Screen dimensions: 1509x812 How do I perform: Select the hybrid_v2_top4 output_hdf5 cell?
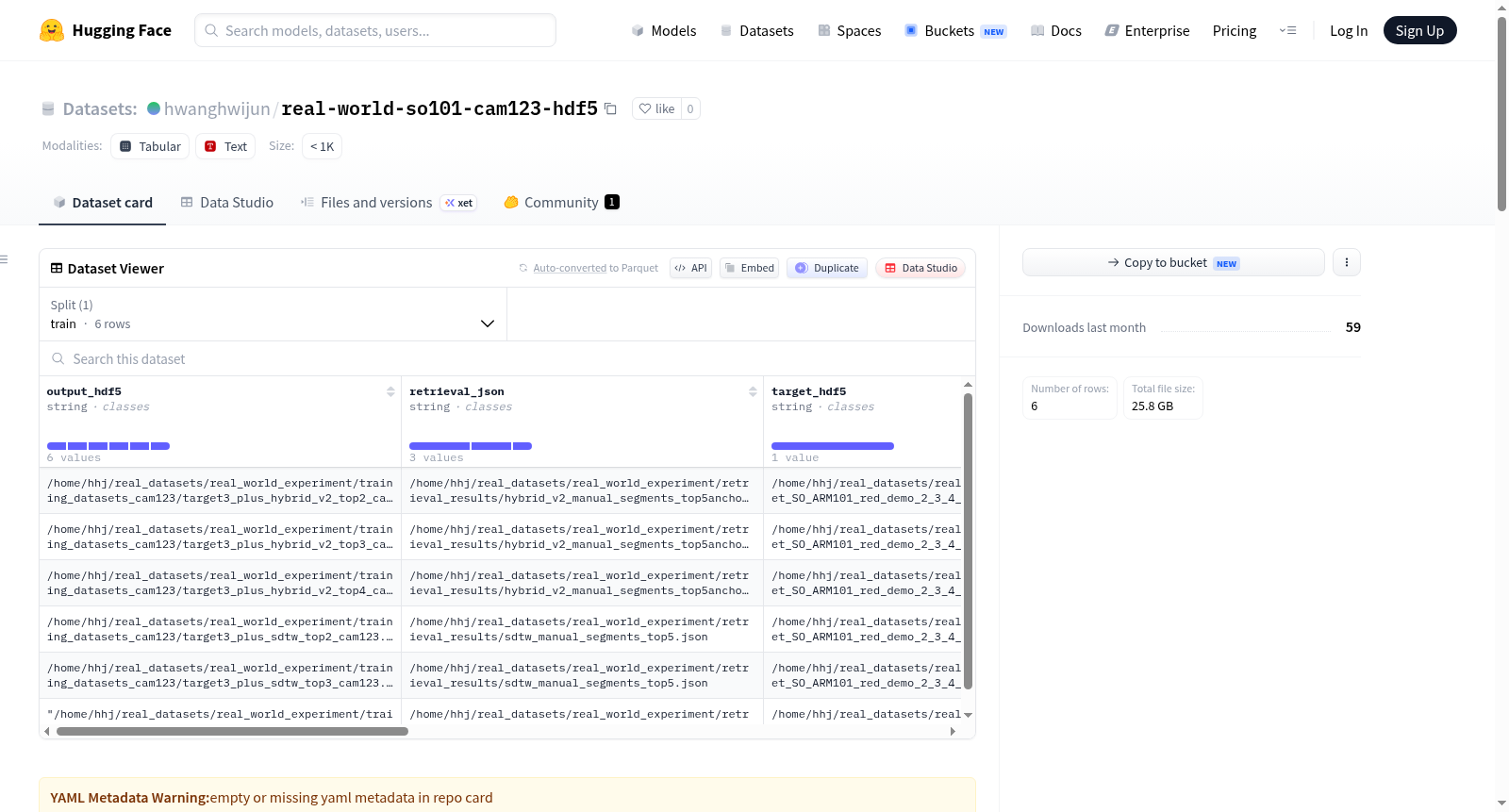pyautogui.click(x=221, y=583)
